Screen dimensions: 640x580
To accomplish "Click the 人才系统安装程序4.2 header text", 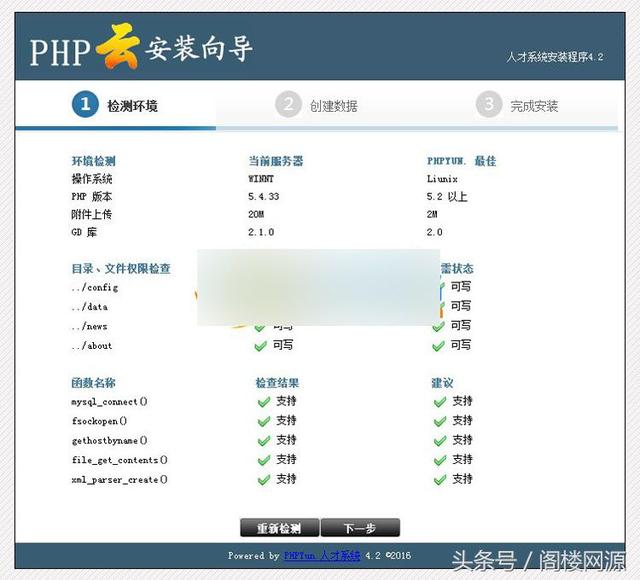I will click(555, 57).
